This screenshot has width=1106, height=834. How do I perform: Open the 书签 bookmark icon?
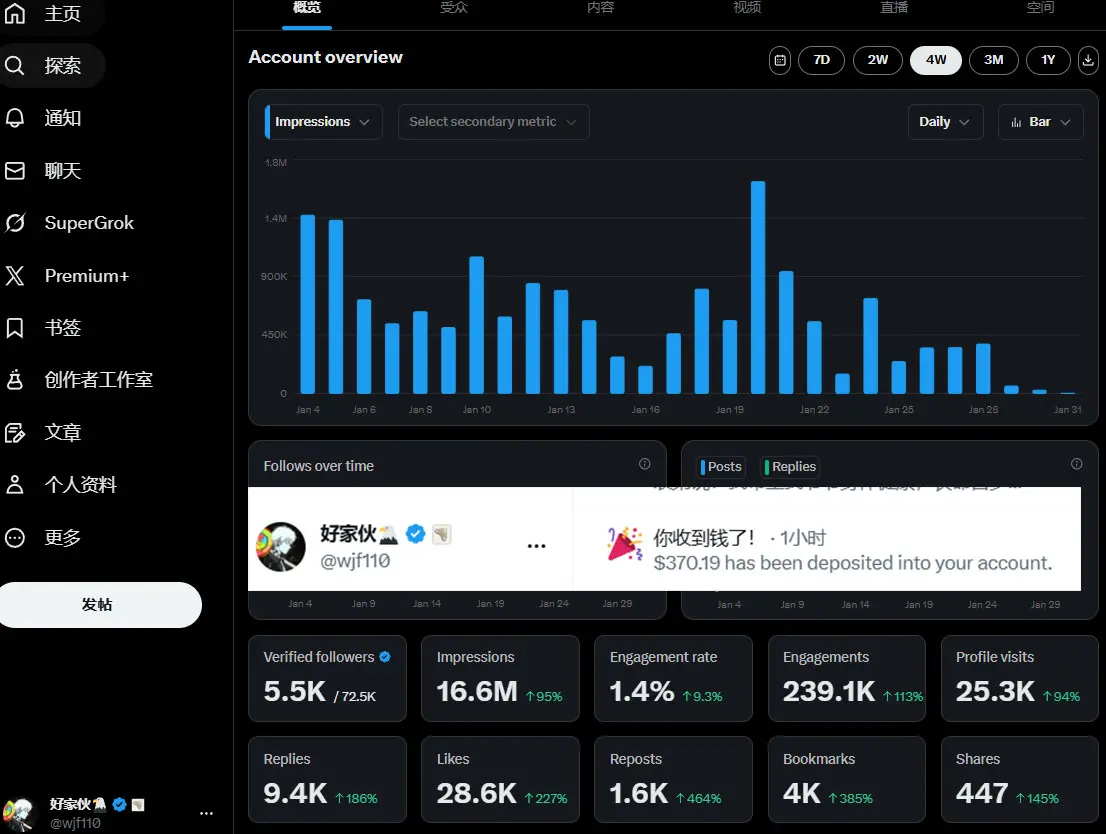tap(15, 327)
